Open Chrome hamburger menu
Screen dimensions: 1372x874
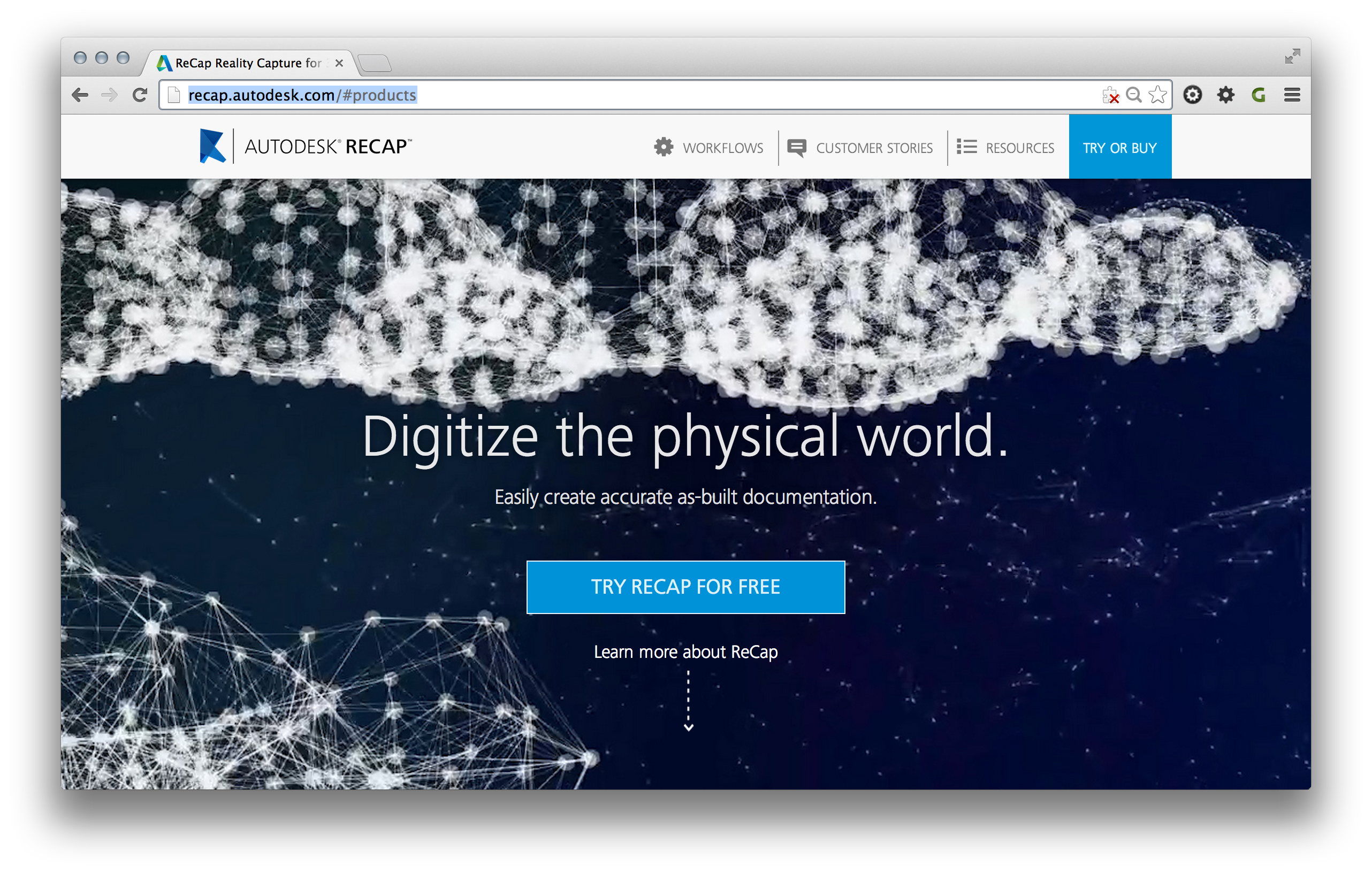[1292, 95]
